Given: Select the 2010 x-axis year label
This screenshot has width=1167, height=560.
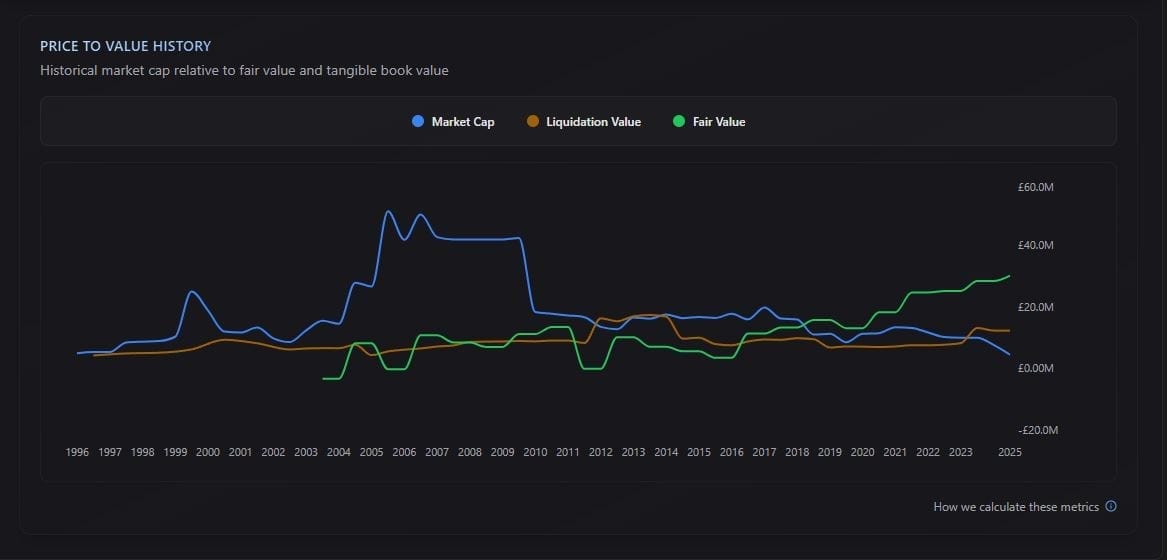Looking at the screenshot, I should coord(535,452).
